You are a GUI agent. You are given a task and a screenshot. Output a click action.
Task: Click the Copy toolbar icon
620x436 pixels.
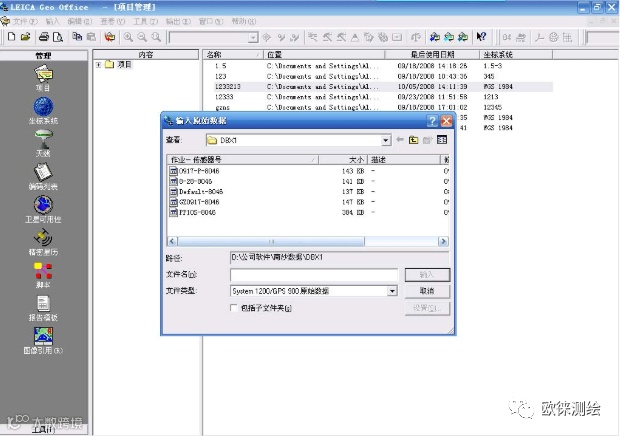point(77,37)
